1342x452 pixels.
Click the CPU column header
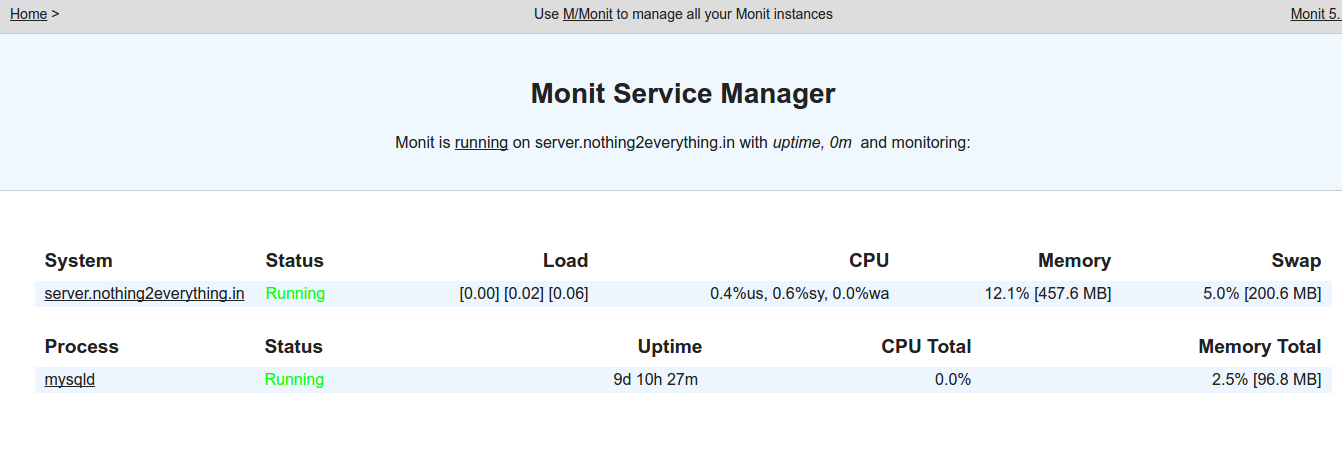click(x=869, y=260)
